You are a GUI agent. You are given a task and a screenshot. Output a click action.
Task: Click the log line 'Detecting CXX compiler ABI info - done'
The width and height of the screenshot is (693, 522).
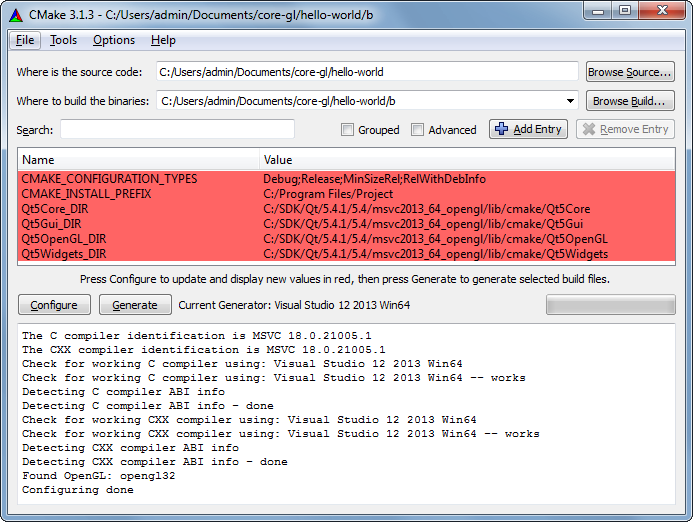155,461
